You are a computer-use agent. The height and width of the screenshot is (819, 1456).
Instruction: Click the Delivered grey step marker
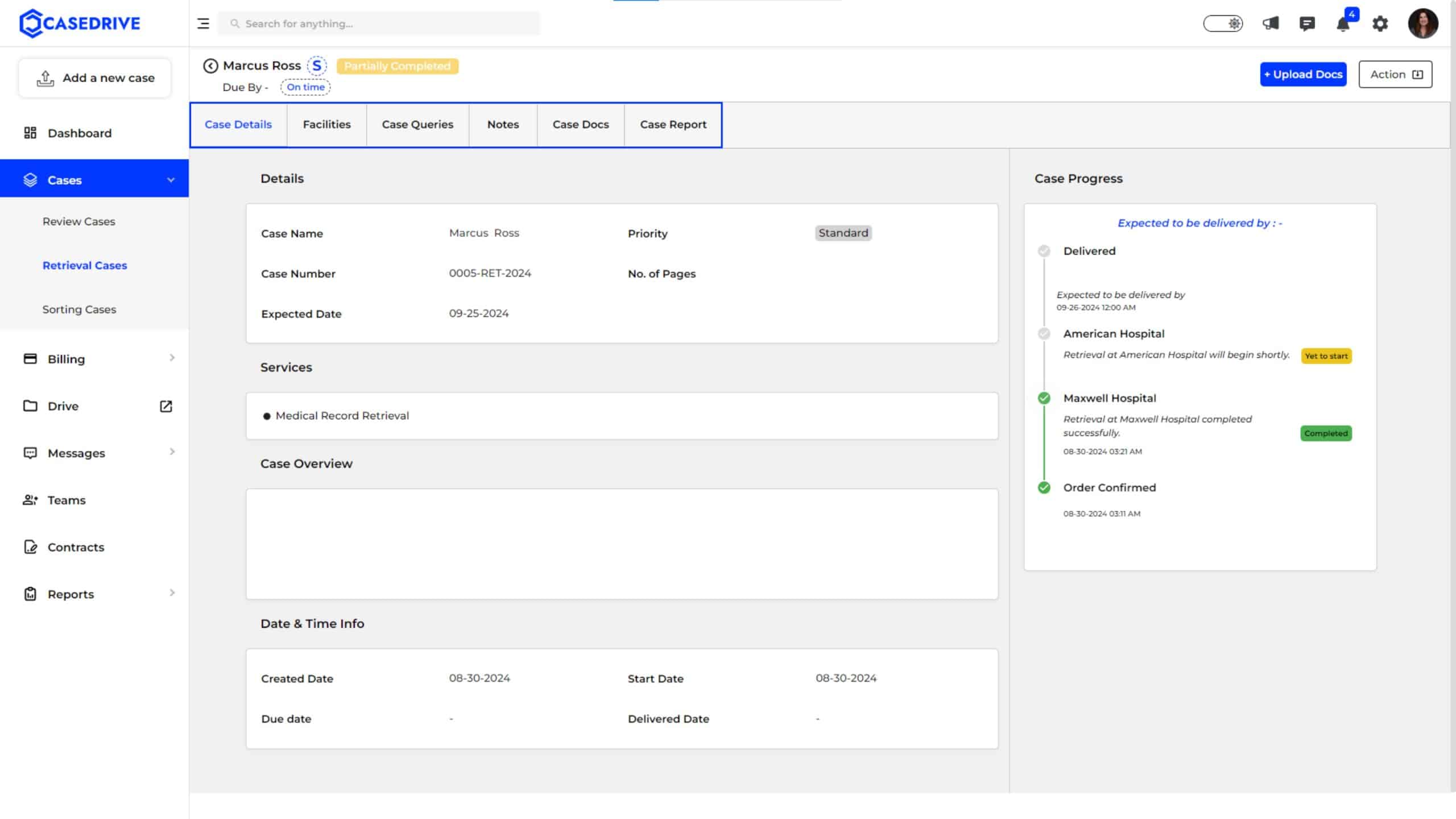click(x=1044, y=251)
